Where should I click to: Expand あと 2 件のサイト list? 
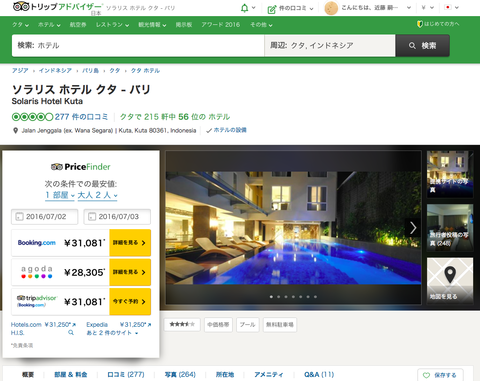tap(112, 333)
